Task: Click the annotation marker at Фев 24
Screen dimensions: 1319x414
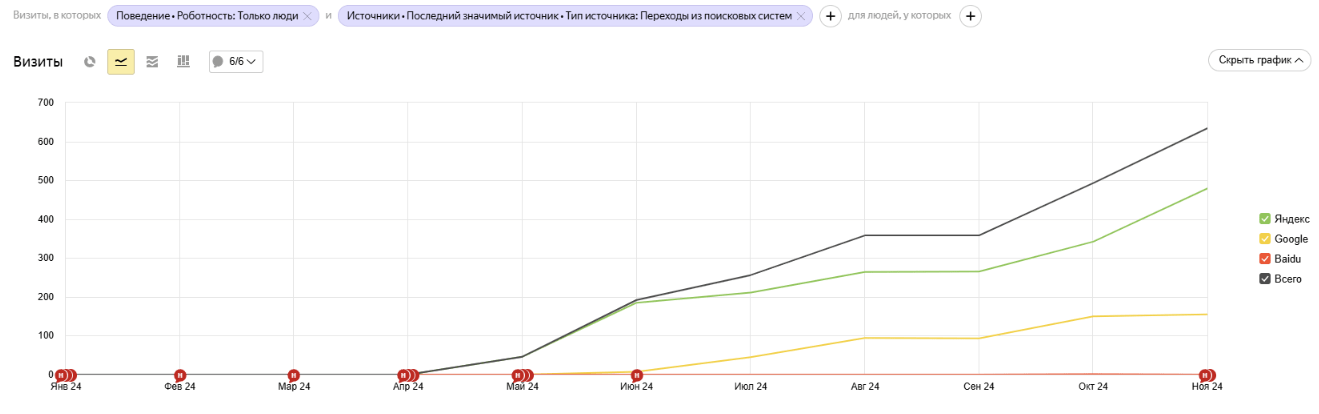Action: [x=180, y=375]
